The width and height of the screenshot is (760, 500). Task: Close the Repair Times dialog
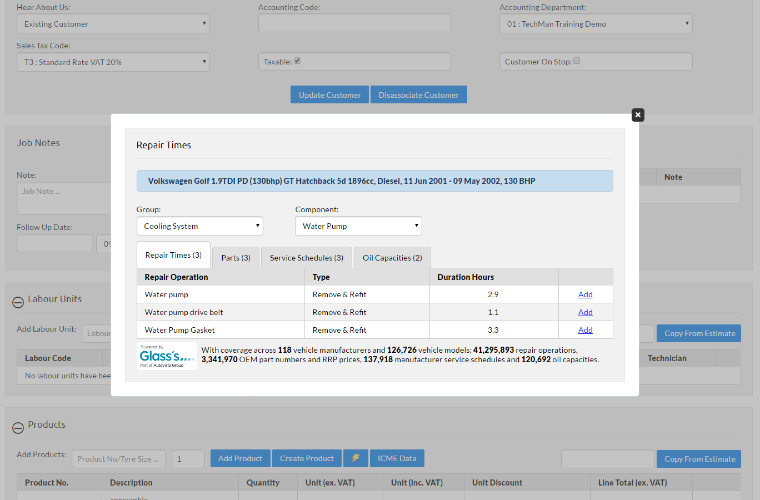[x=638, y=115]
